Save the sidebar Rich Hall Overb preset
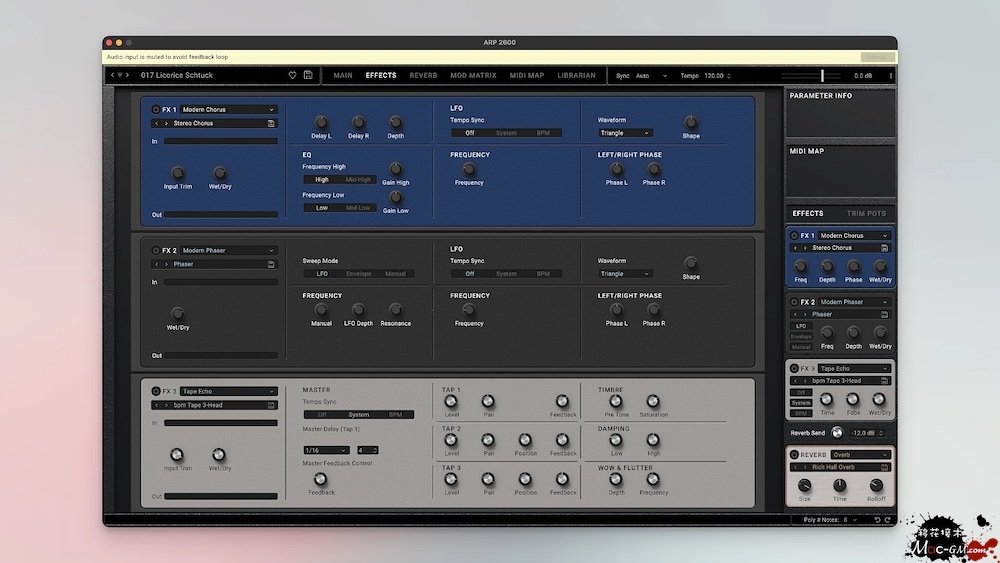1000x563 pixels. point(885,467)
